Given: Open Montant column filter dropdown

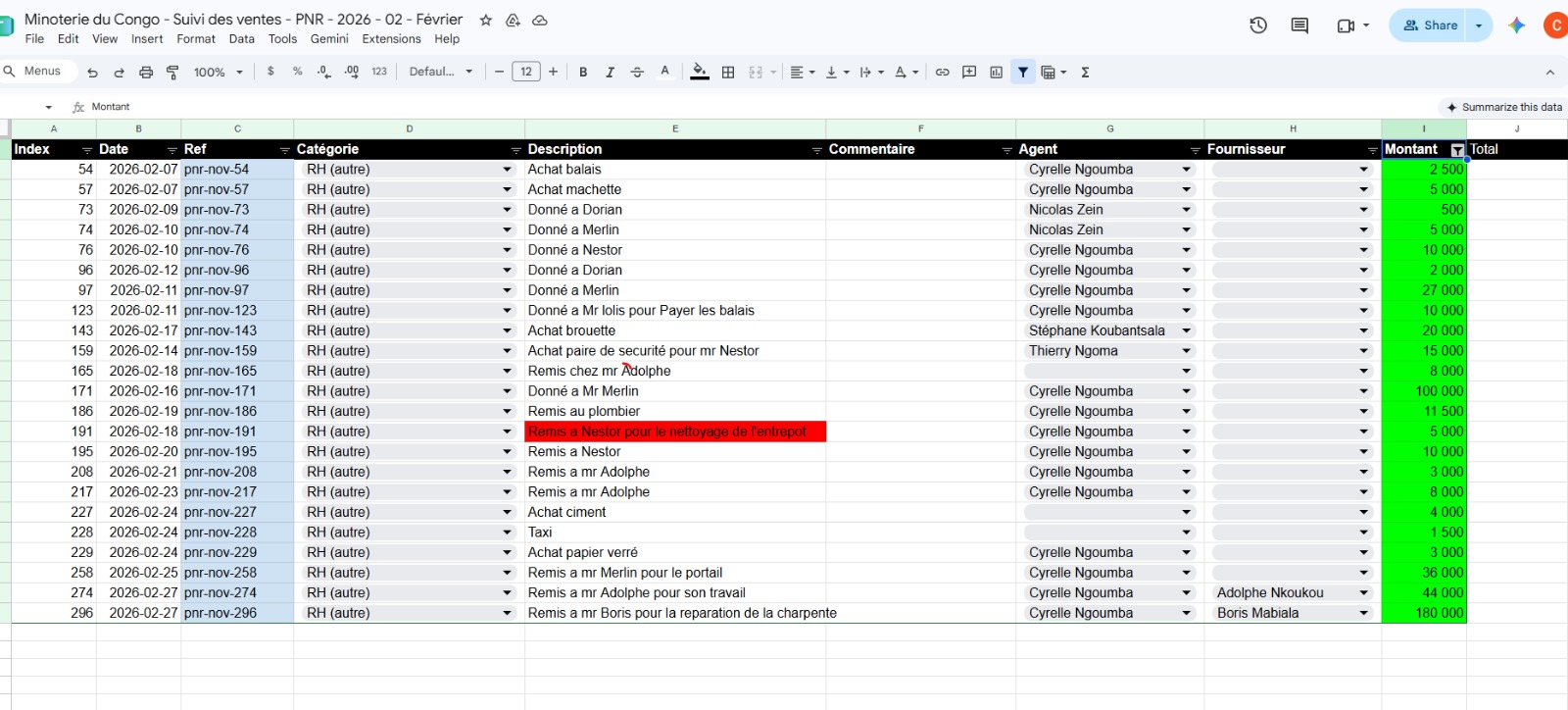Looking at the screenshot, I should [1457, 150].
